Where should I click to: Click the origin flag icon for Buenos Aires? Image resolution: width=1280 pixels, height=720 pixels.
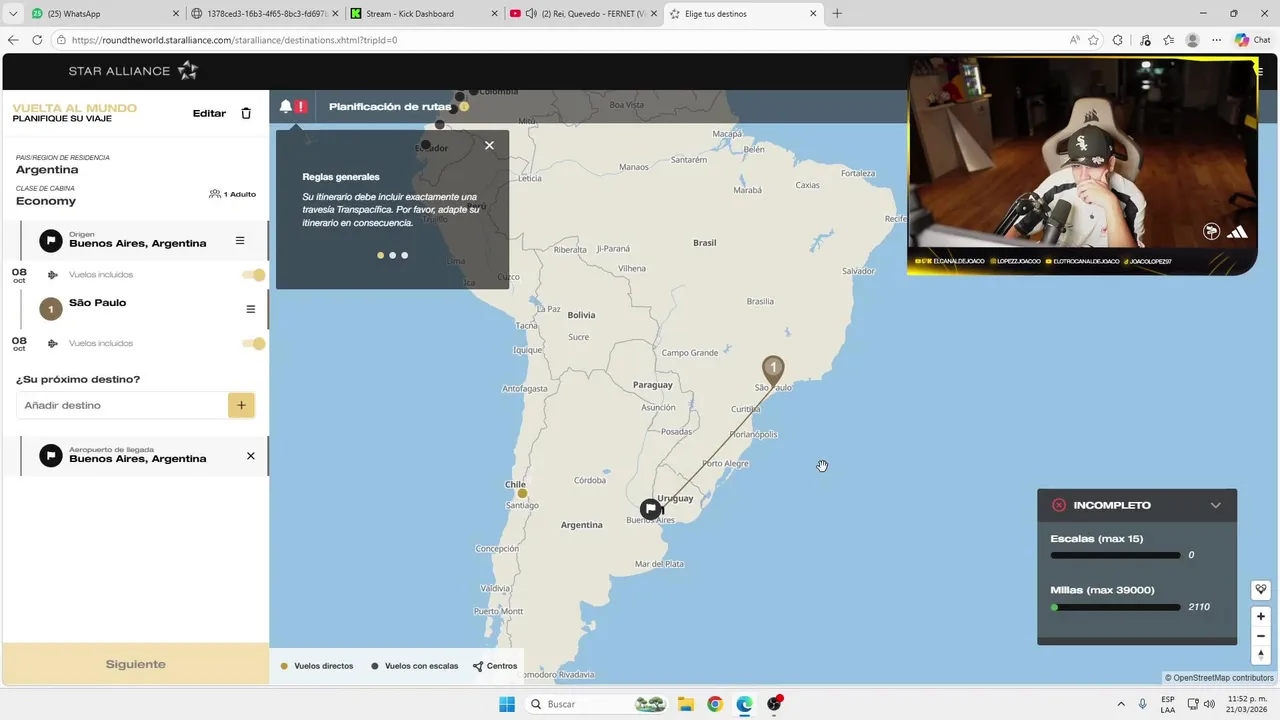click(51, 241)
